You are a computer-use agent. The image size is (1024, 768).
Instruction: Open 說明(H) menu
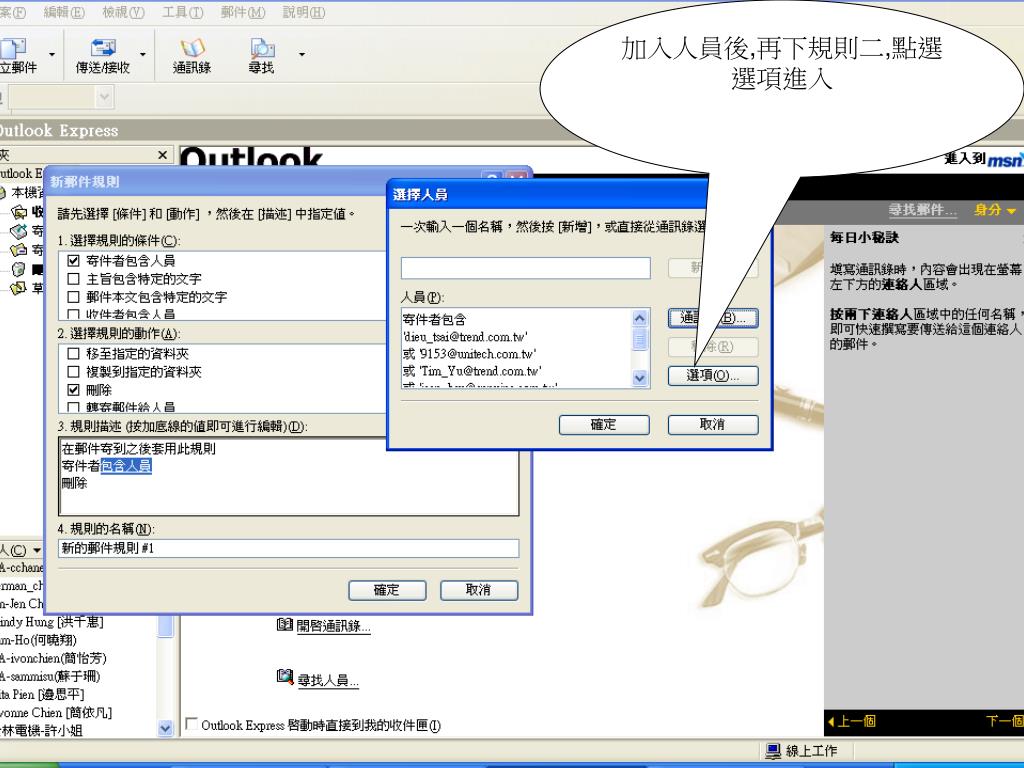pyautogui.click(x=304, y=12)
